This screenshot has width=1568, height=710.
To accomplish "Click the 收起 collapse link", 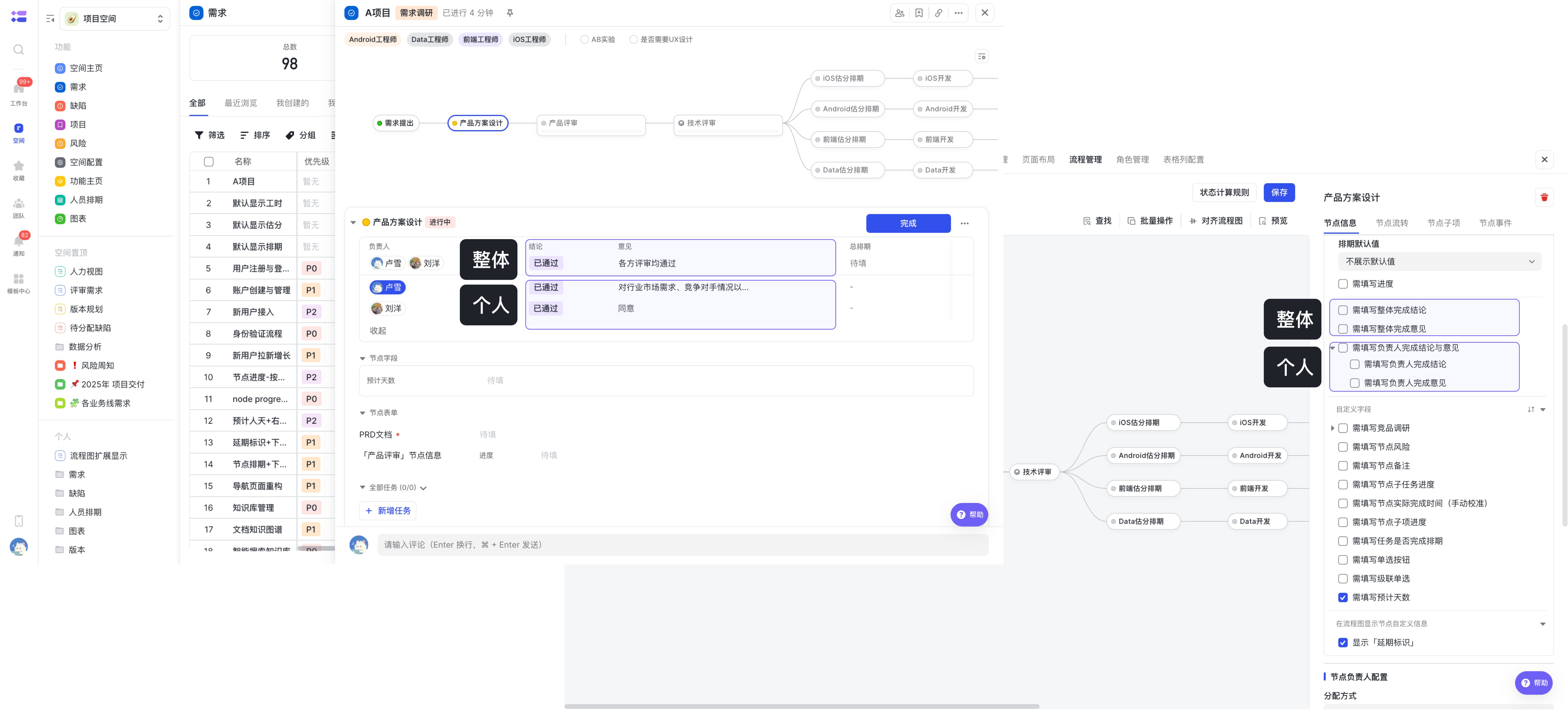I will pyautogui.click(x=378, y=331).
